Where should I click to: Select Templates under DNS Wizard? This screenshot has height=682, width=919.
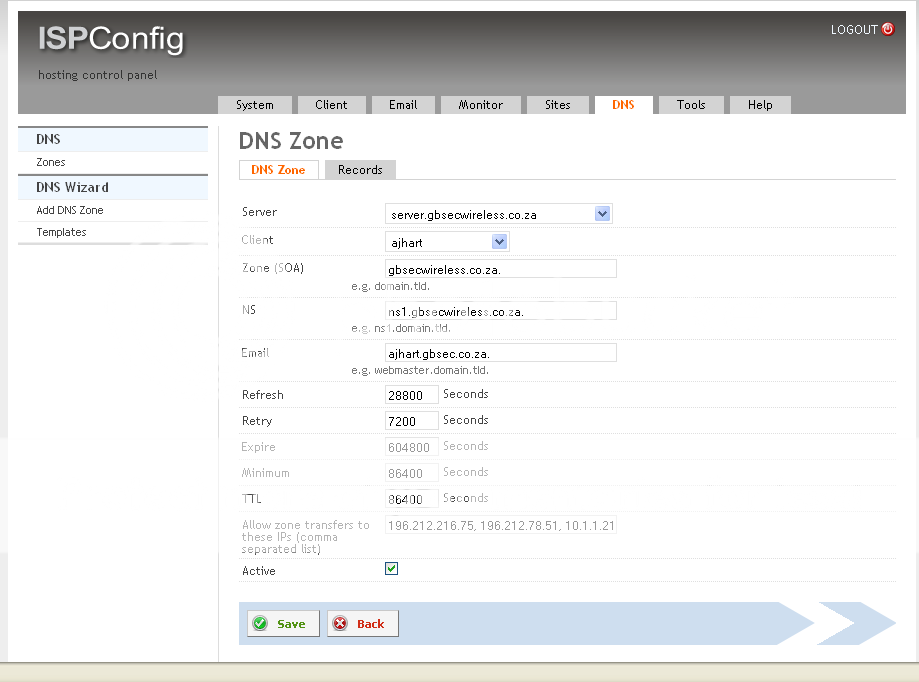click(60, 232)
